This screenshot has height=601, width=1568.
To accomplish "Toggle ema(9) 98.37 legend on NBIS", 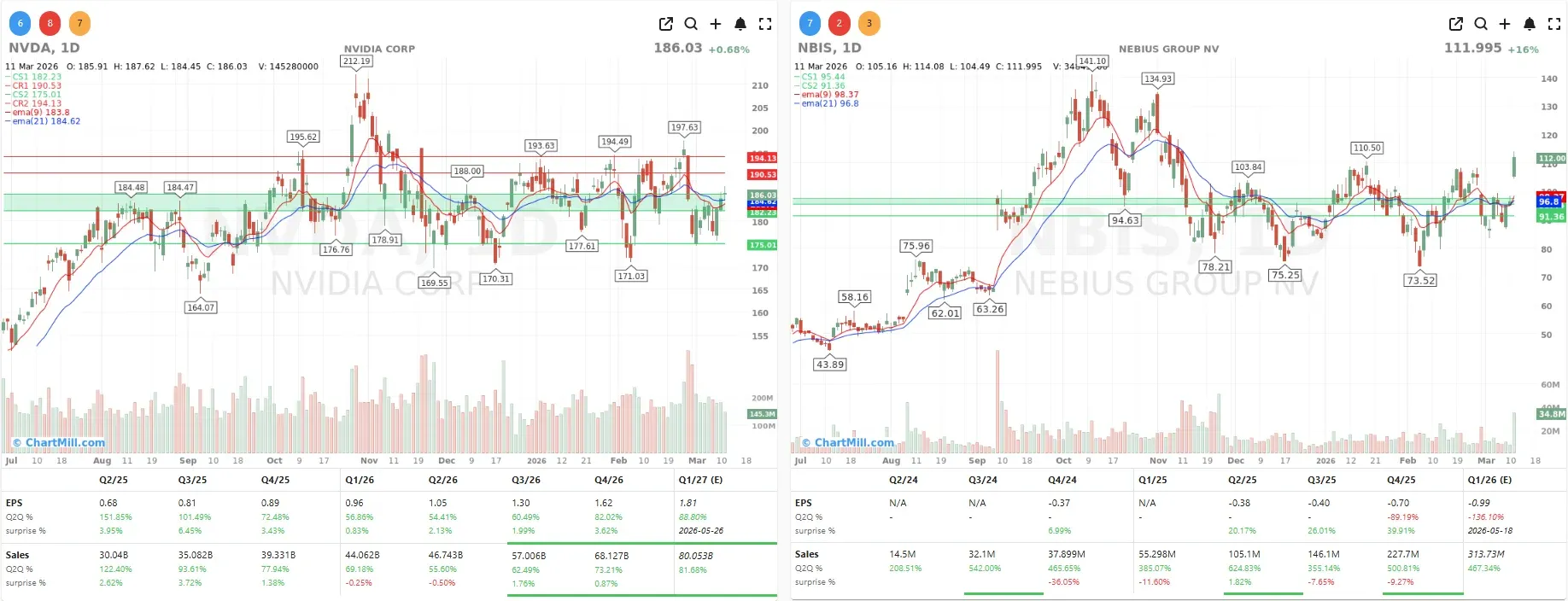I will pyautogui.click(x=827, y=95).
